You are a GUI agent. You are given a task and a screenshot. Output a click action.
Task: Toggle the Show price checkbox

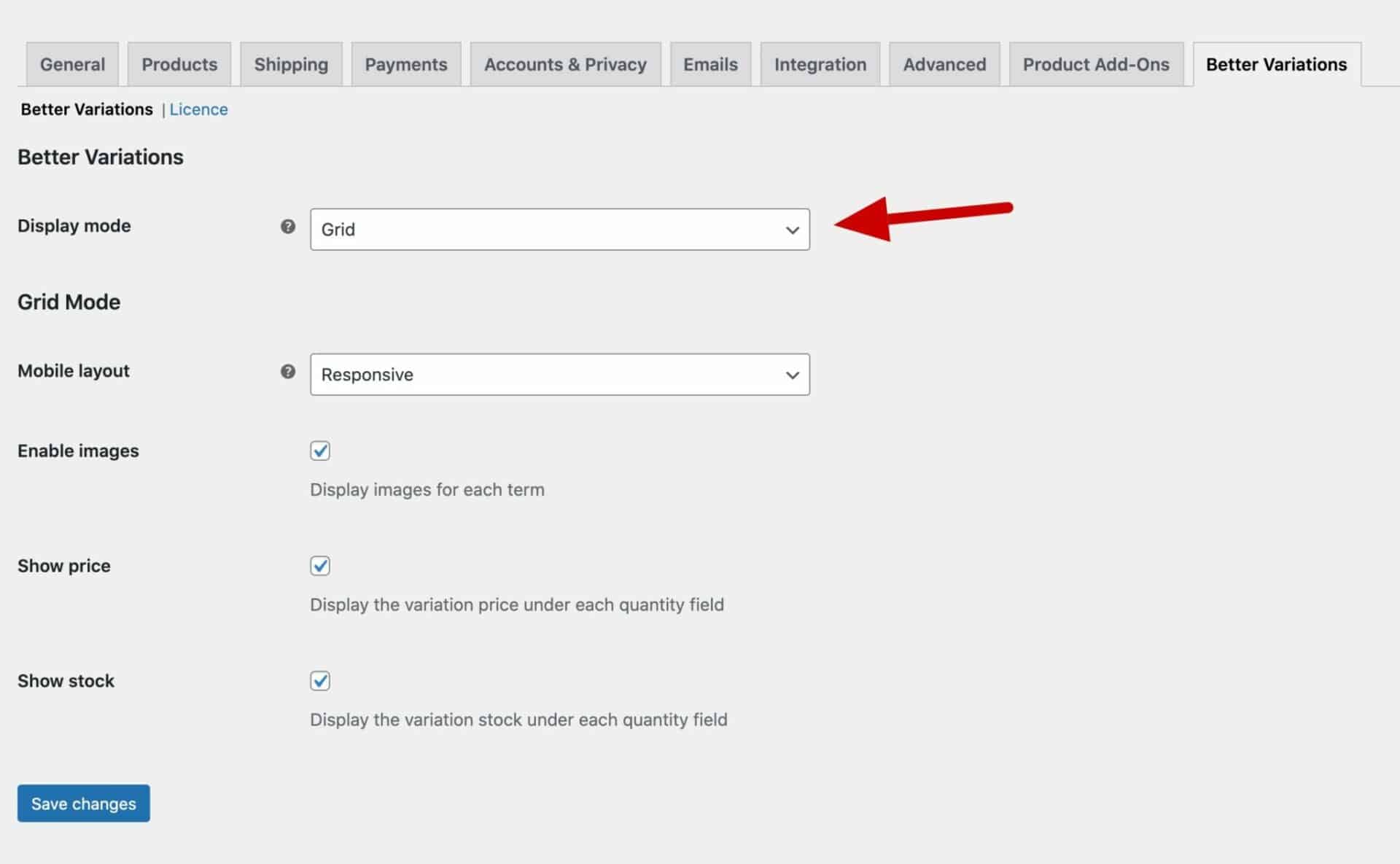click(x=320, y=566)
